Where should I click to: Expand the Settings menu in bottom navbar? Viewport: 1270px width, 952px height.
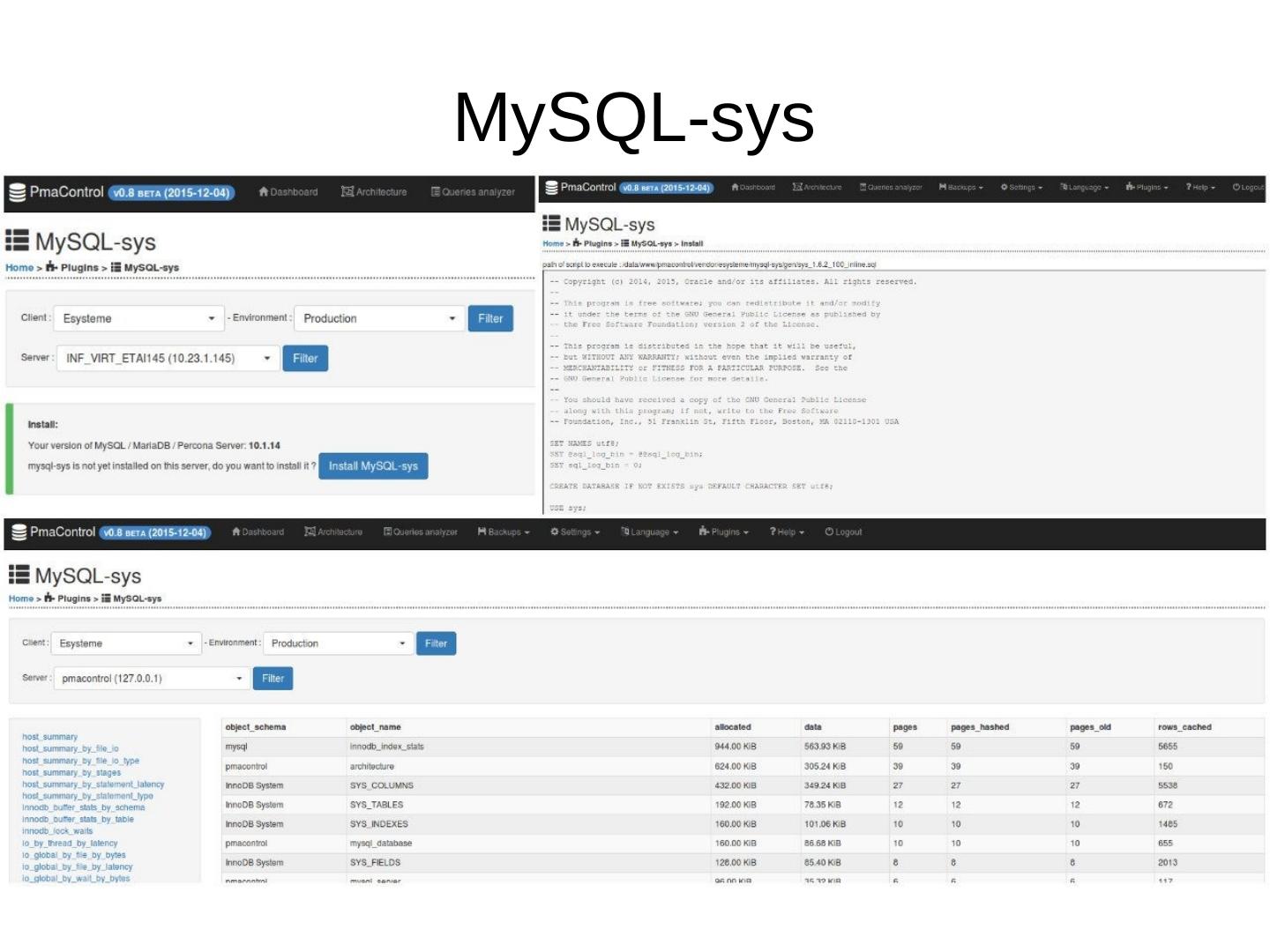point(575,532)
